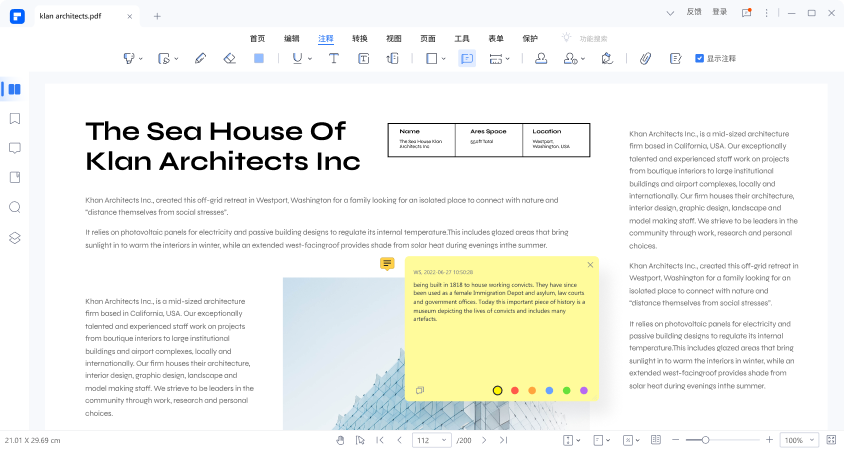Open the layers panel in sidebar
This screenshot has height=450, width=844.
point(15,237)
